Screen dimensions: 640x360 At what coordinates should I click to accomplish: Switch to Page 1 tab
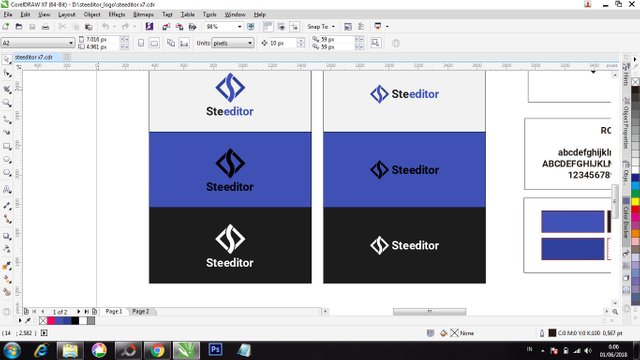click(113, 311)
